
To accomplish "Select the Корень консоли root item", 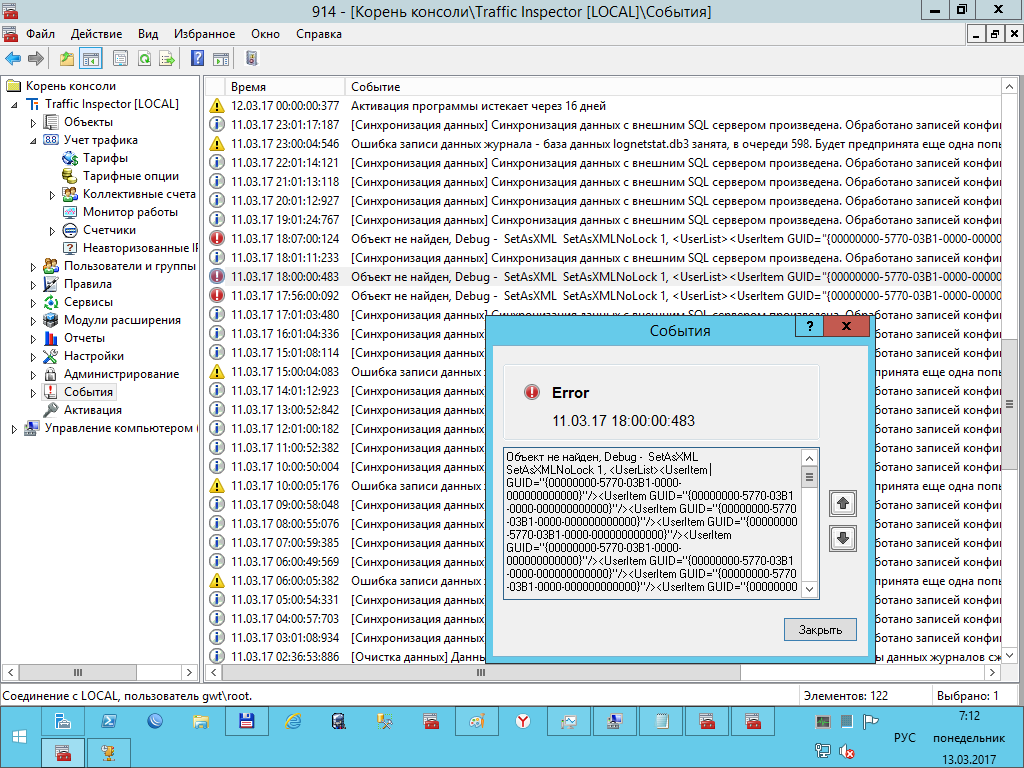I will (x=71, y=86).
